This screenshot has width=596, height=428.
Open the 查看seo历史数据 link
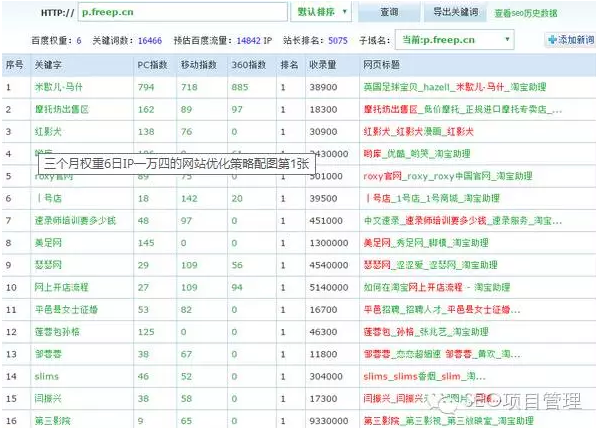(x=526, y=13)
